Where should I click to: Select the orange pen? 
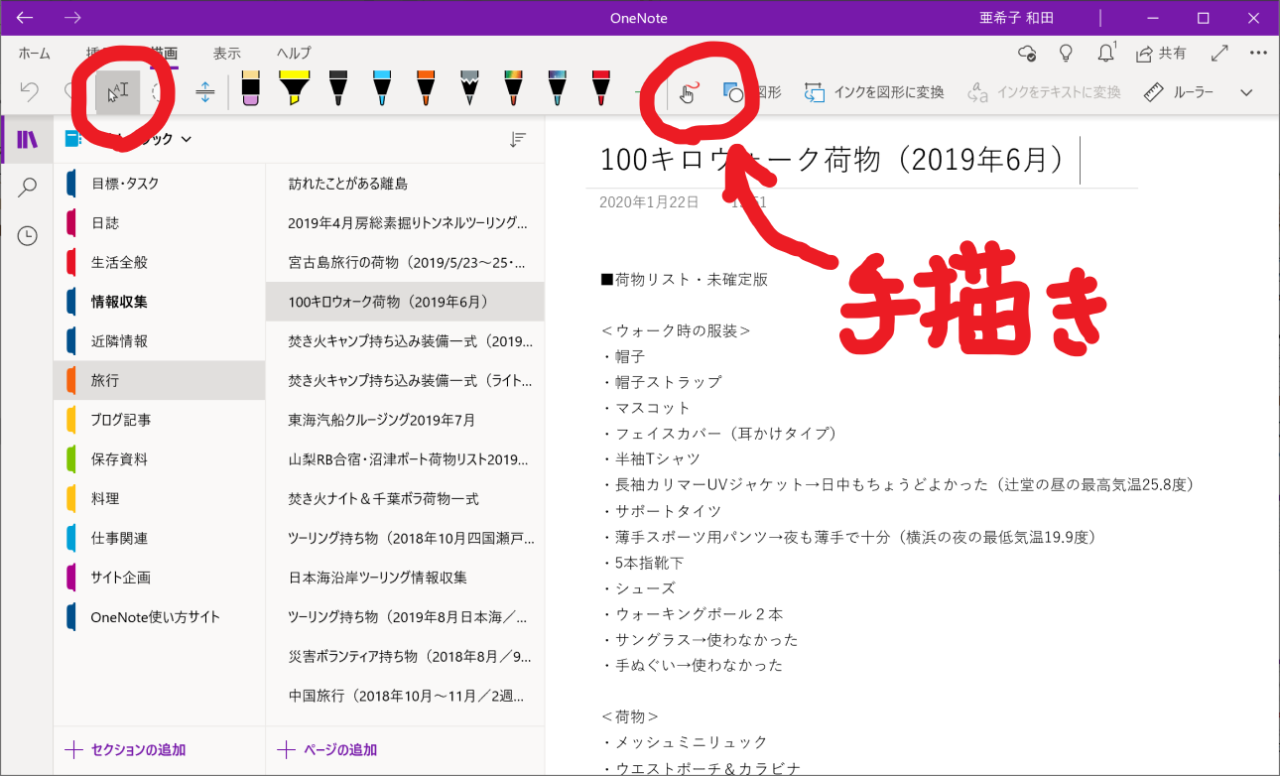point(425,88)
